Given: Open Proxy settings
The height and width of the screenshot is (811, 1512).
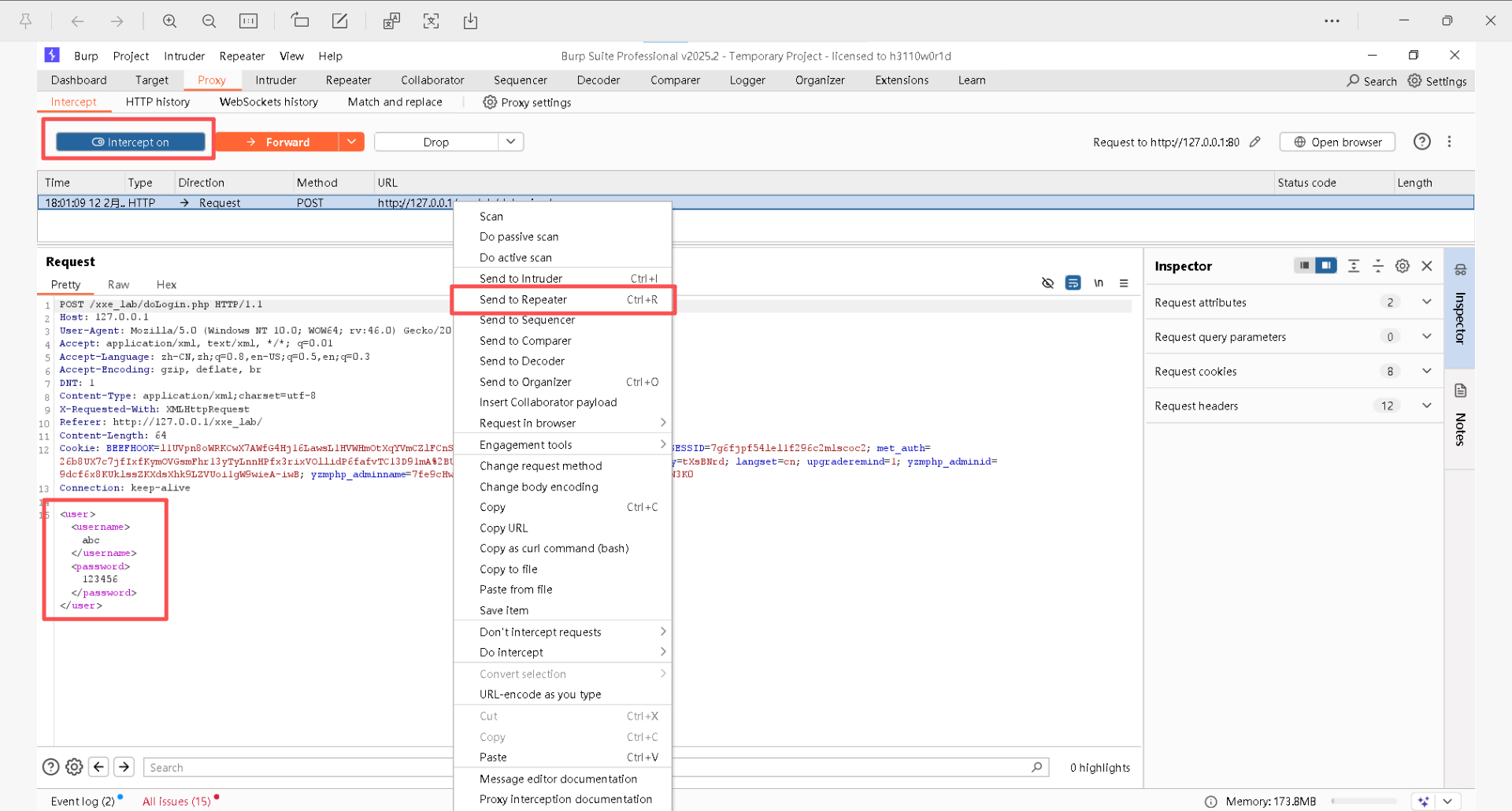Looking at the screenshot, I should coord(527,102).
